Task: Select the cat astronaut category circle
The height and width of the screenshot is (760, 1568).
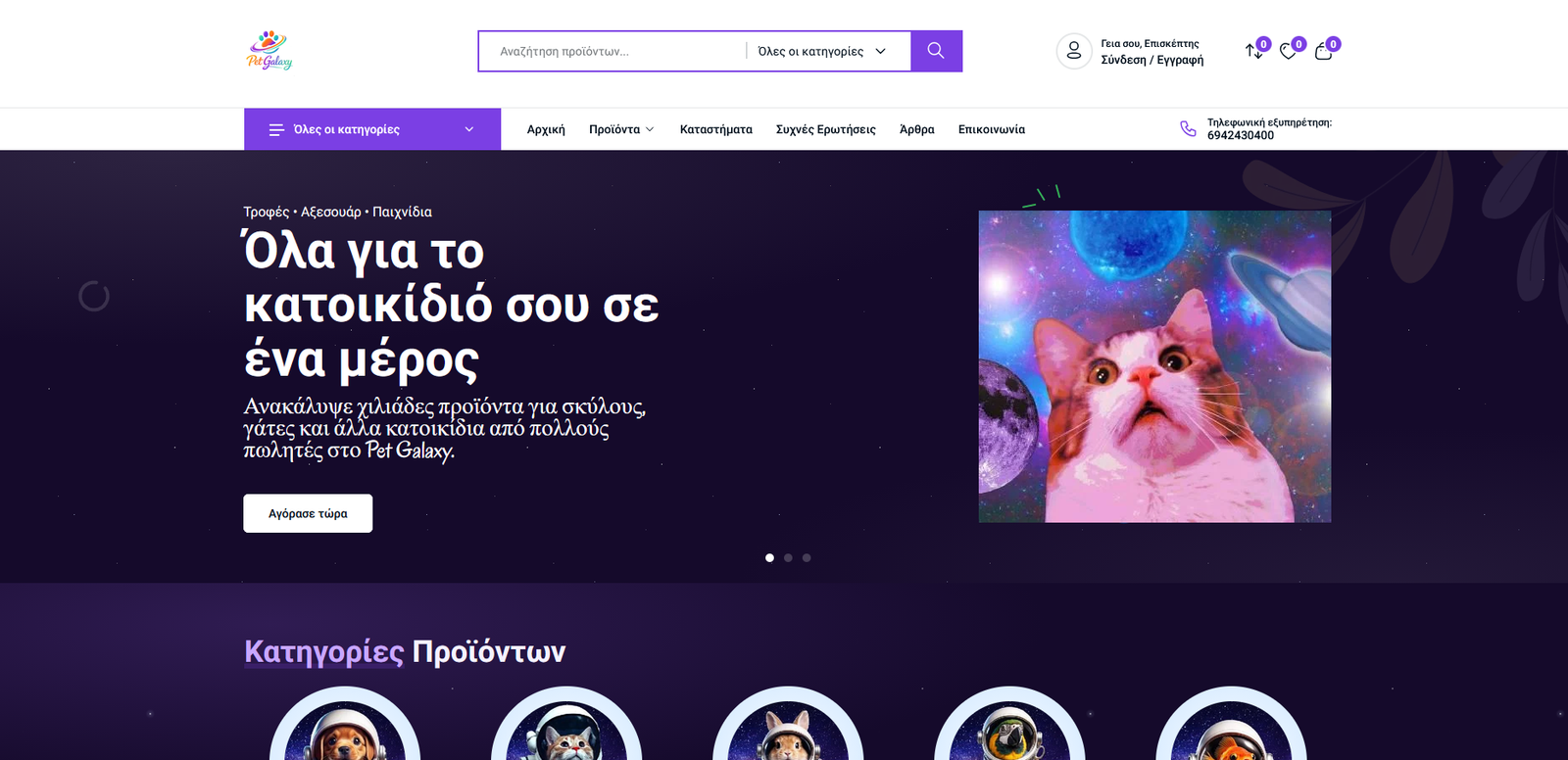Action: [566, 725]
